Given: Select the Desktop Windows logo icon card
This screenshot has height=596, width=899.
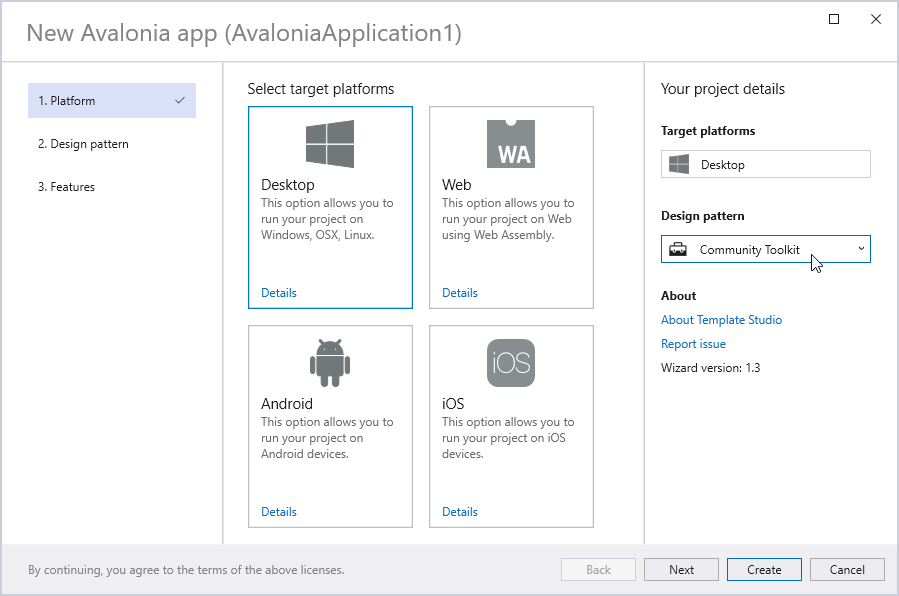Looking at the screenshot, I should tap(330, 144).
